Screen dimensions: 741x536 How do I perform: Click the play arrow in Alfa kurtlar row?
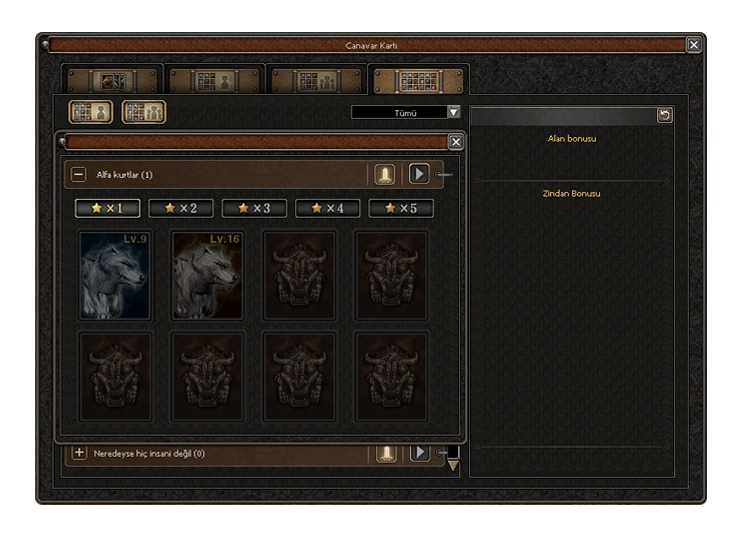pos(419,174)
